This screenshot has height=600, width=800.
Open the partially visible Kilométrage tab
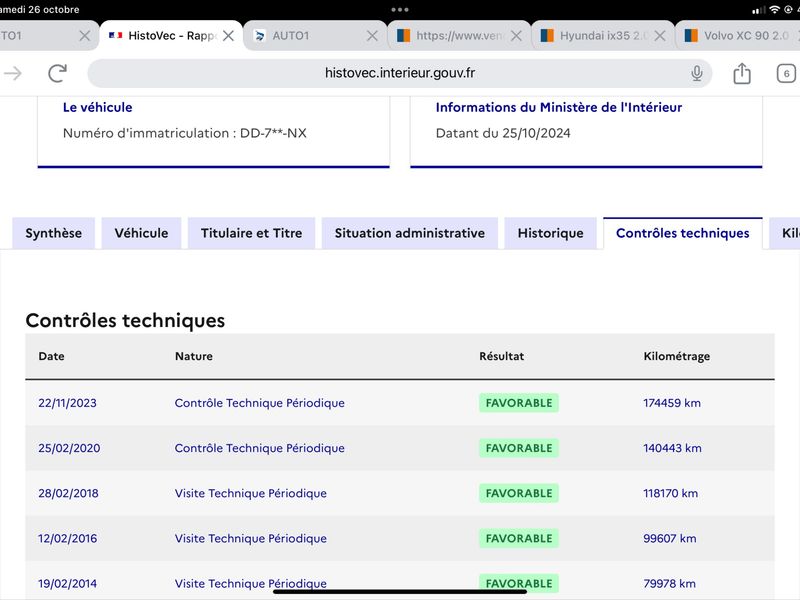pyautogui.click(x=786, y=233)
